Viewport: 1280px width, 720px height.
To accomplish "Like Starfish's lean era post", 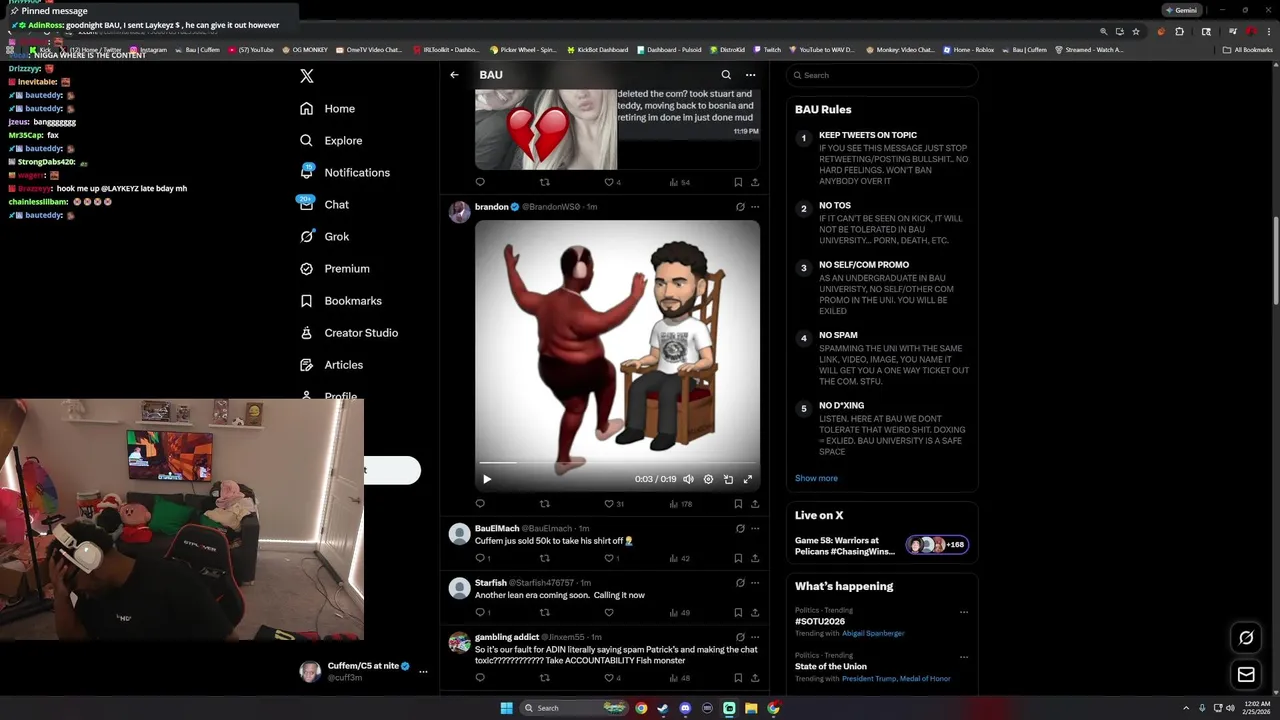I will coord(609,612).
